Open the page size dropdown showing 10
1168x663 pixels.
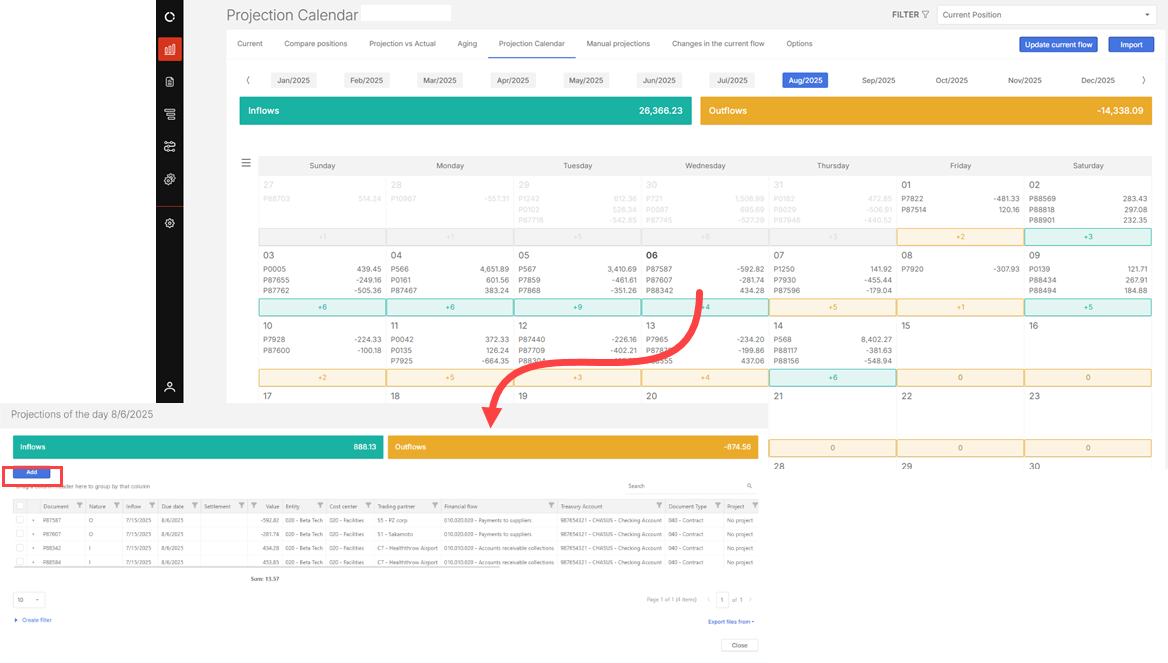coord(29,599)
